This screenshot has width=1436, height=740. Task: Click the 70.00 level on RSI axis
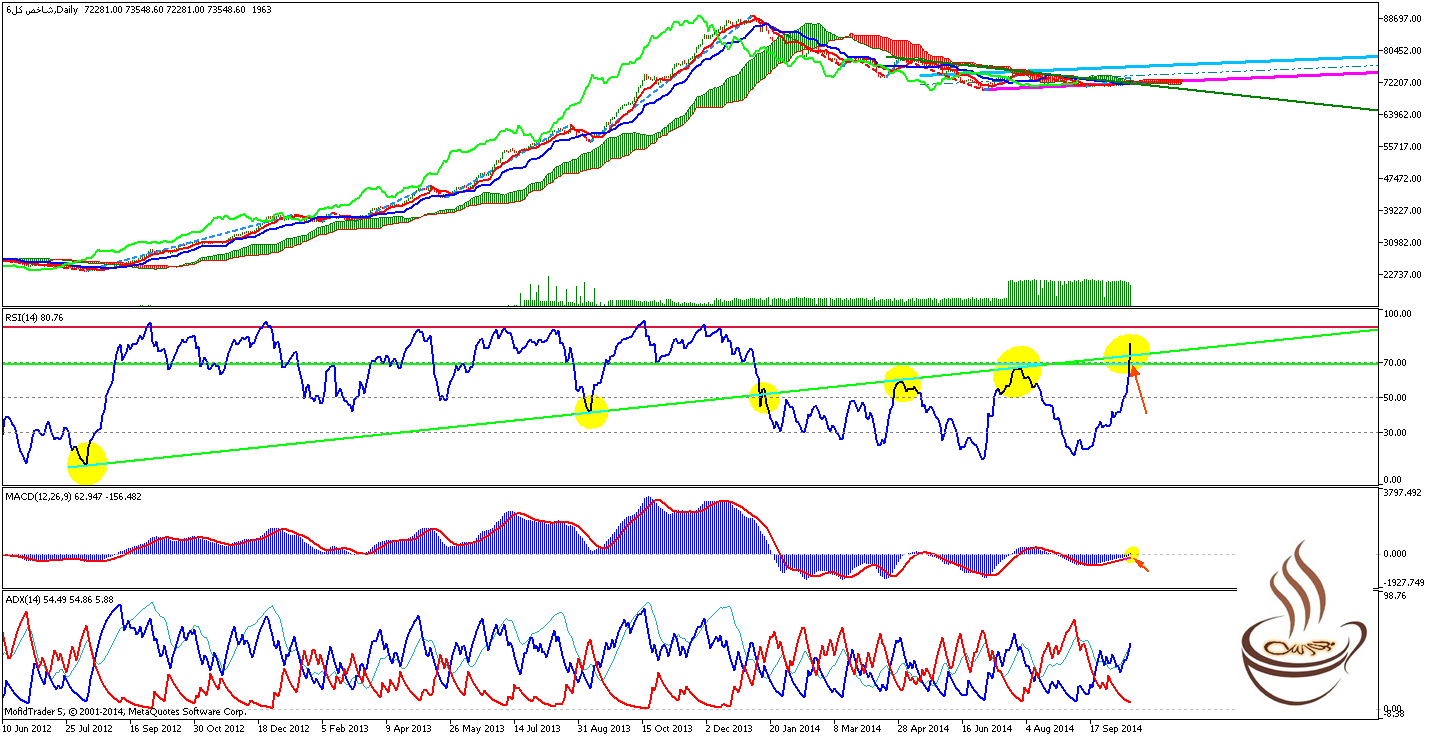[x=1396, y=362]
